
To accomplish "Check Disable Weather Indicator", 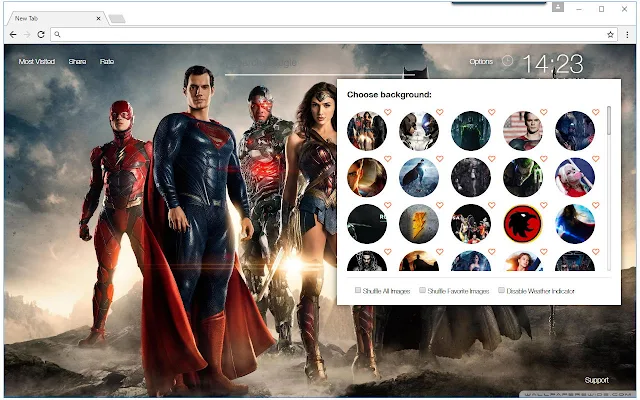I will point(501,290).
